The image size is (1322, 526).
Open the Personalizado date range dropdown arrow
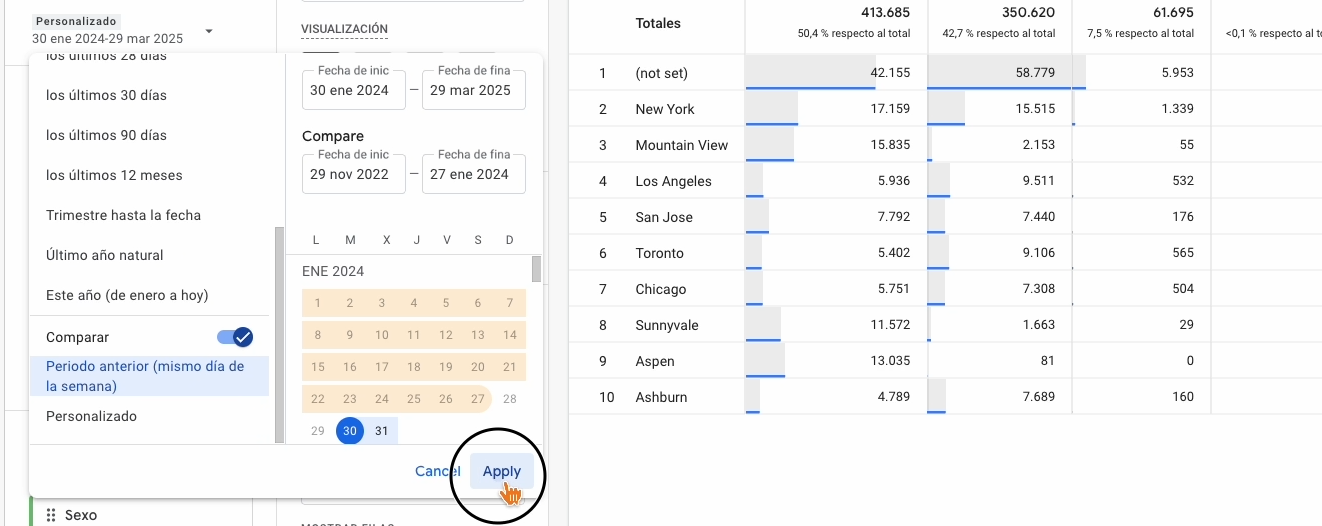[209, 31]
